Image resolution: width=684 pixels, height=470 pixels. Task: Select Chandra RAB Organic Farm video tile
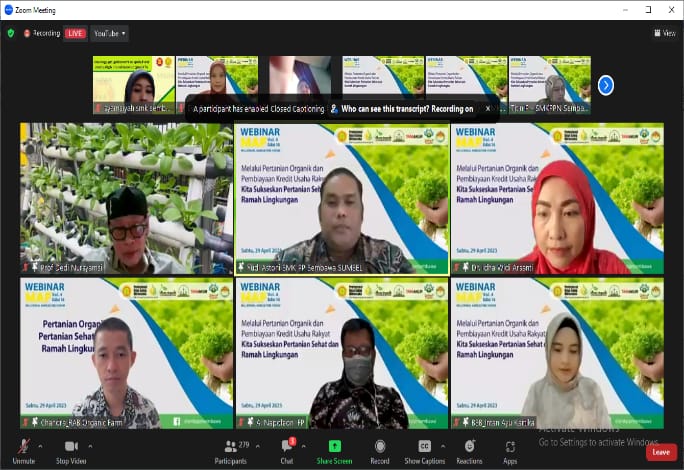tap(126, 353)
